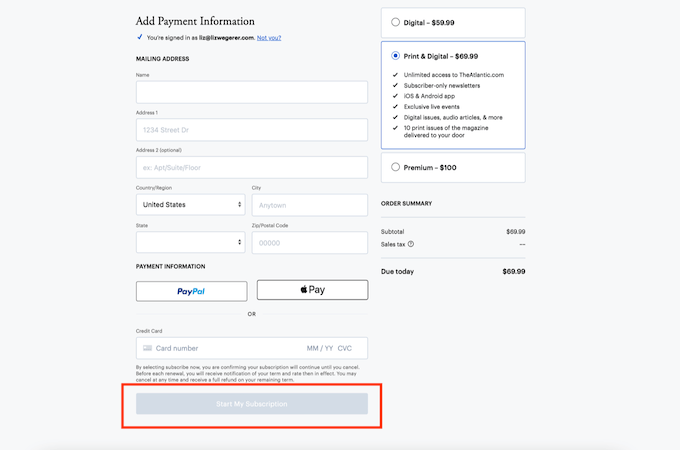Select the Digital – $59.99 radio option
The image size is (680, 450).
click(395, 22)
